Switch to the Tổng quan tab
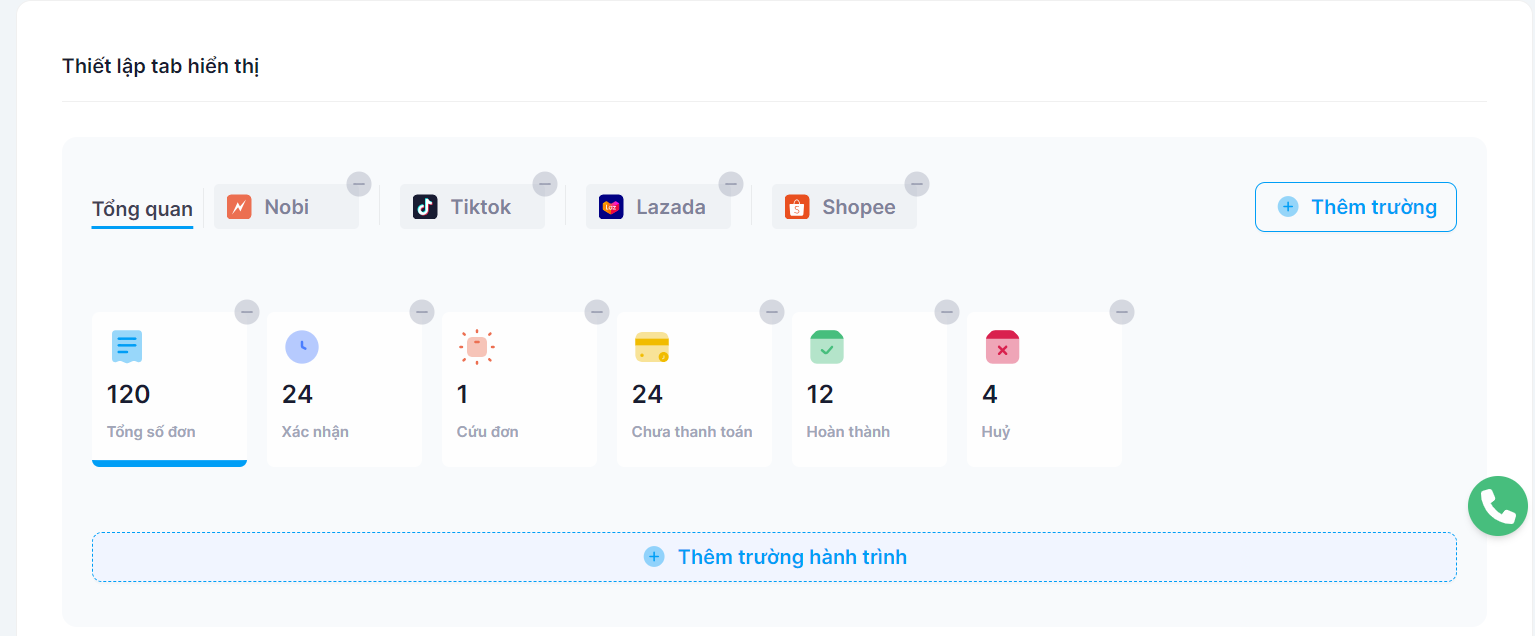 pyautogui.click(x=142, y=208)
